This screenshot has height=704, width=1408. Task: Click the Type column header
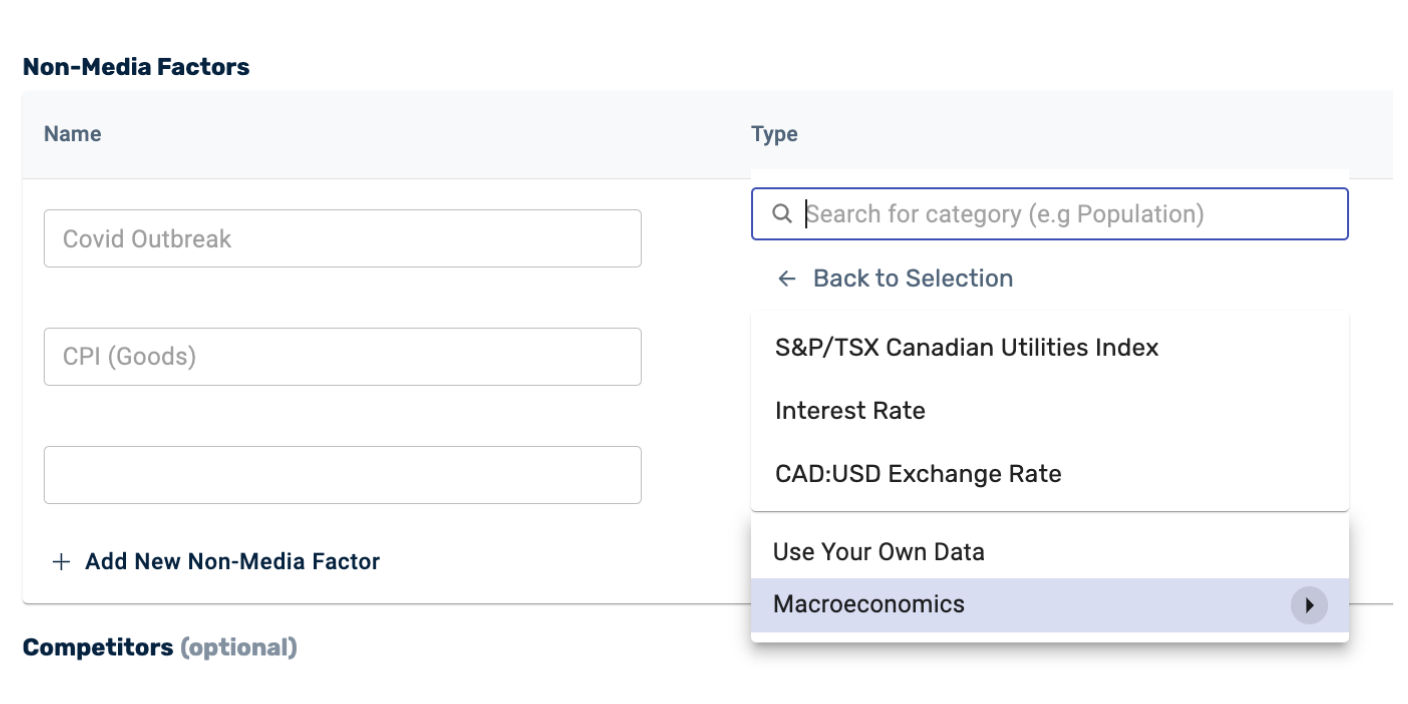(774, 133)
